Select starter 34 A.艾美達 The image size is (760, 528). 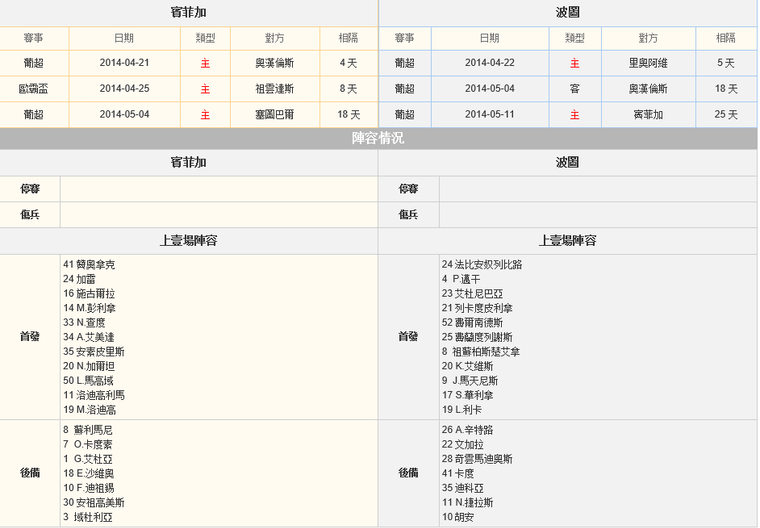(89, 337)
